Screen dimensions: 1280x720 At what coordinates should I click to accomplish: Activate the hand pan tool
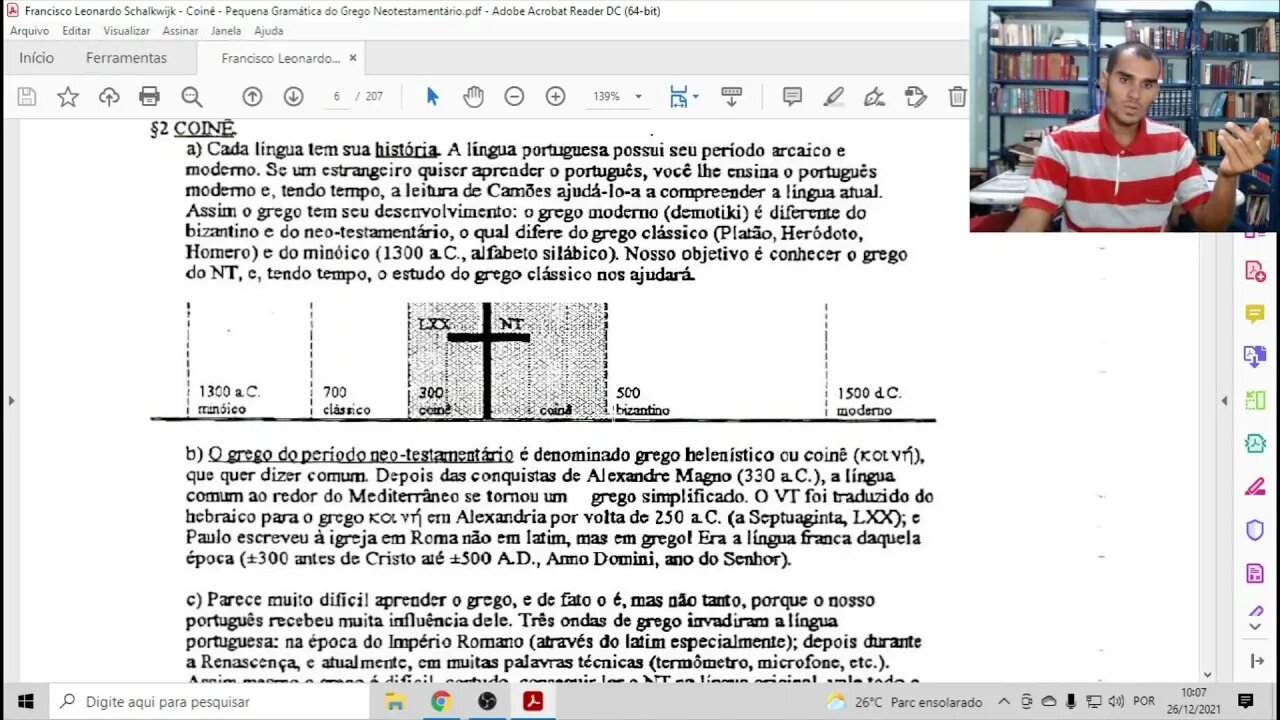click(473, 97)
